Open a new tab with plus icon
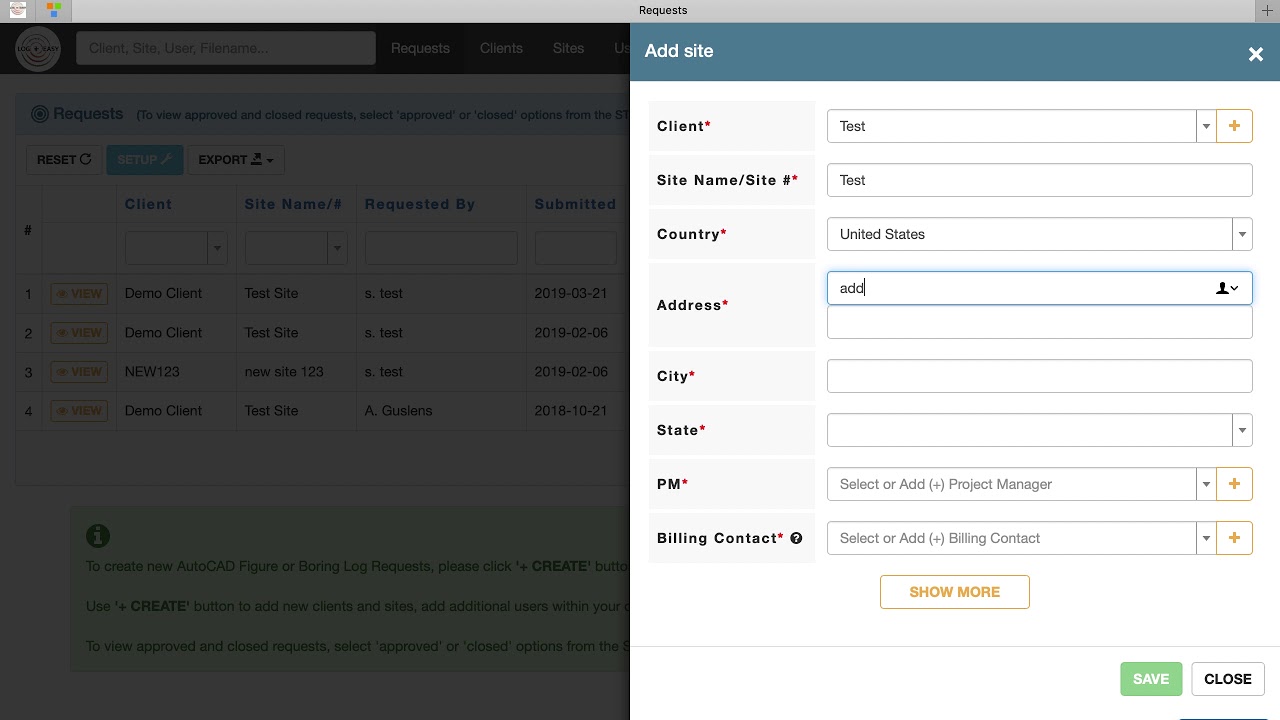 (1267, 10)
